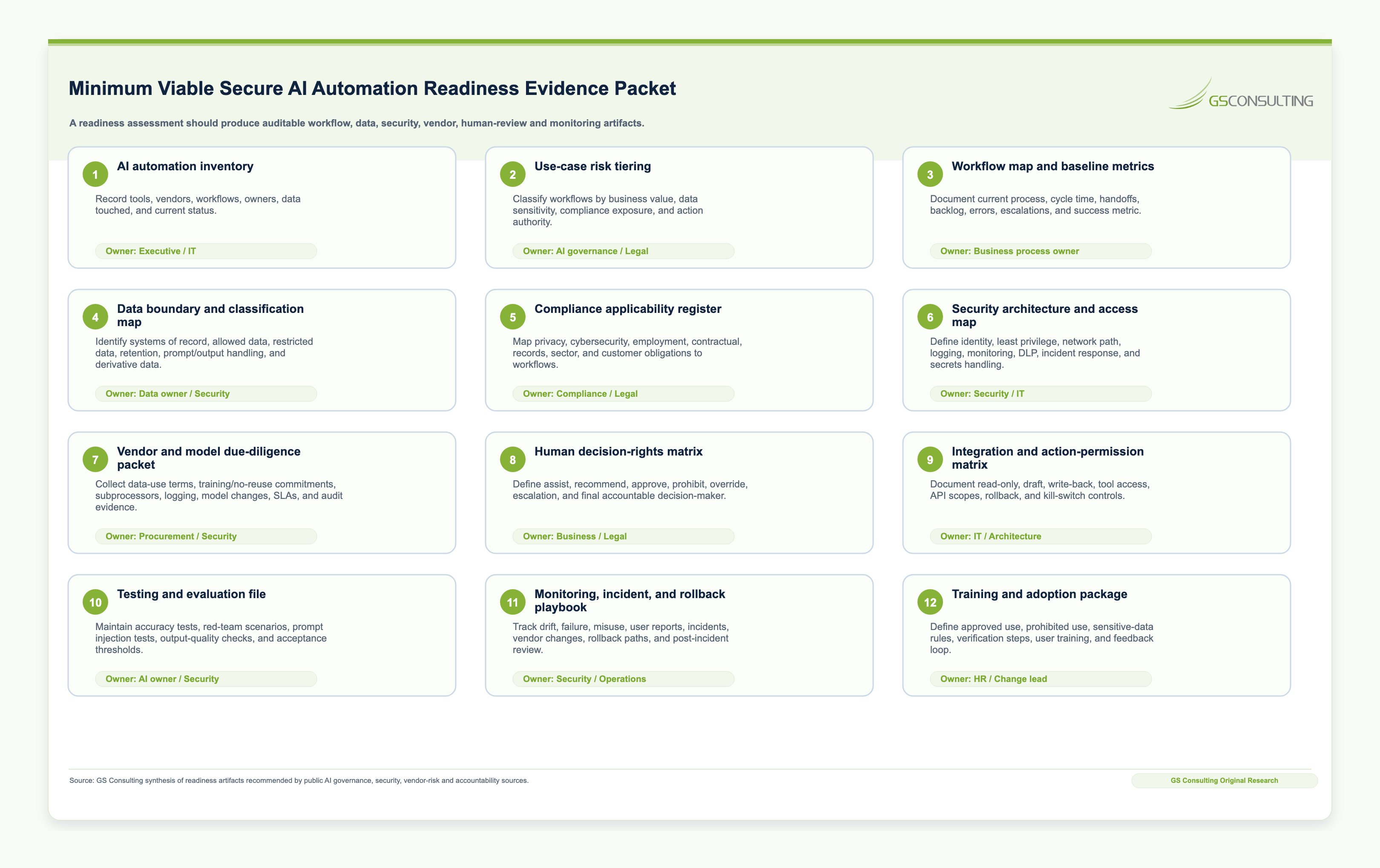Click the number 2 circle badge
Screen dimensions: 1380x868
[512, 174]
